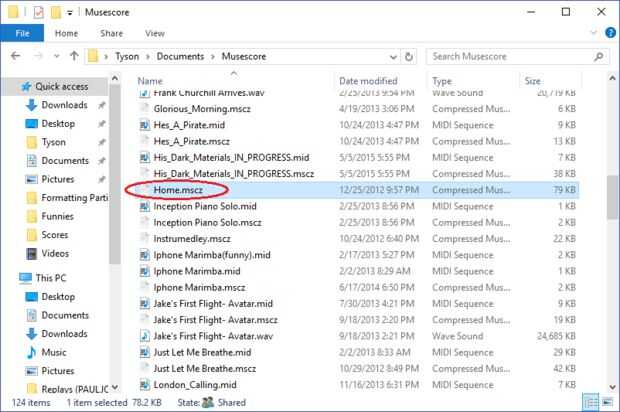Screen dimensions: 620x412
Task: Open pinned Pictures under Quick access
Action: coord(58,179)
